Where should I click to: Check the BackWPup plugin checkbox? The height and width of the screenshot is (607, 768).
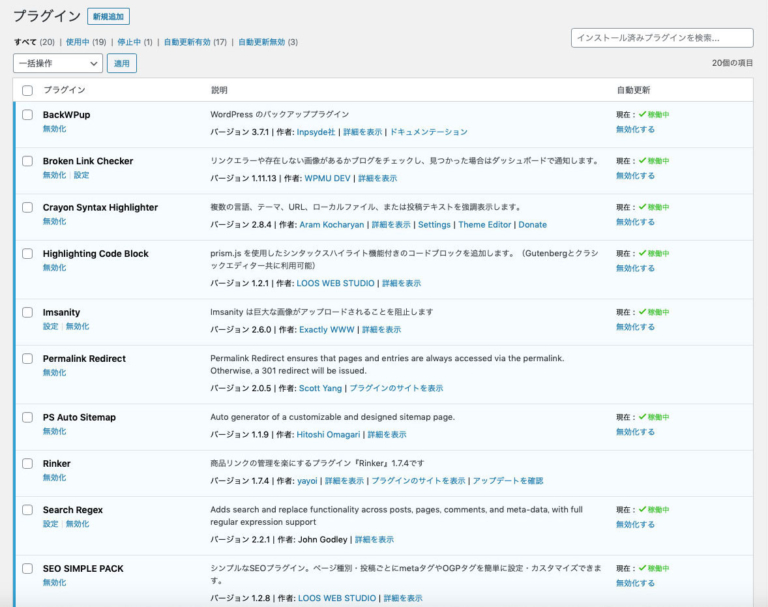[27, 115]
